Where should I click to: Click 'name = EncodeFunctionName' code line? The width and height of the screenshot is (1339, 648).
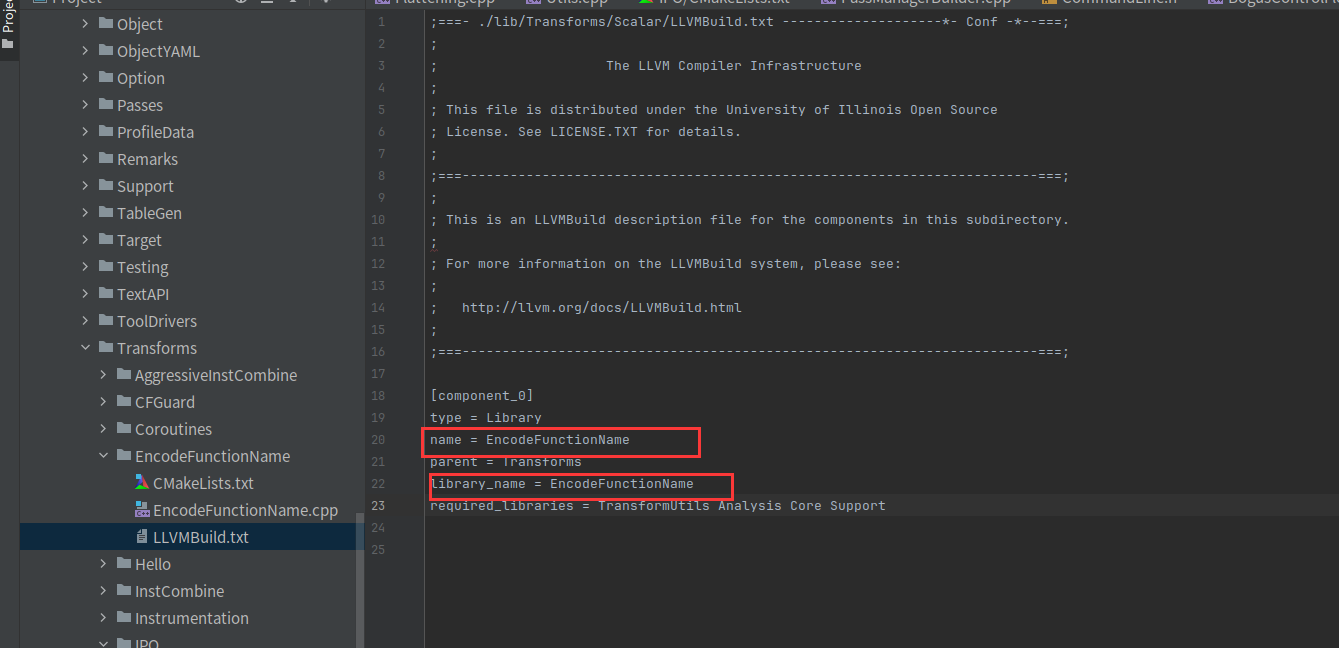pyautogui.click(x=530, y=440)
